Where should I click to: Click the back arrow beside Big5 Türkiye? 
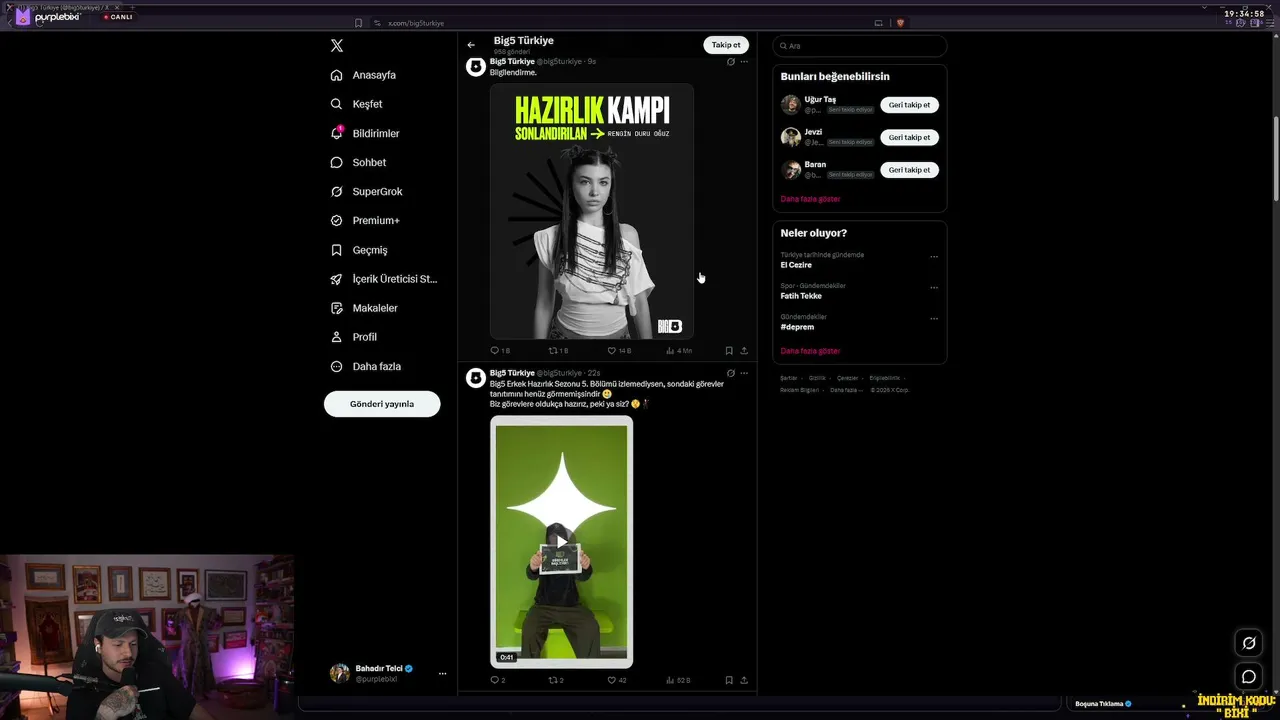click(471, 45)
